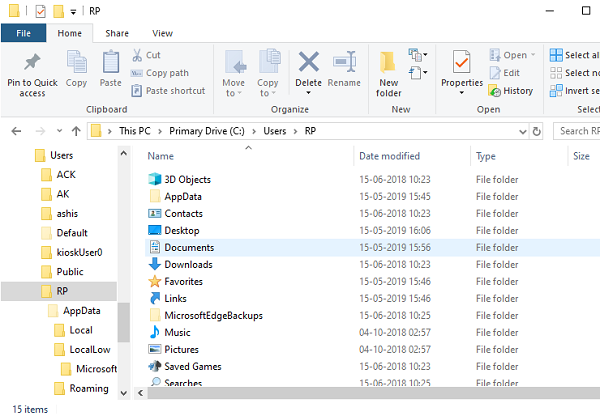The width and height of the screenshot is (600, 416).
Task: Open the File menu tab
Action: 23,33
